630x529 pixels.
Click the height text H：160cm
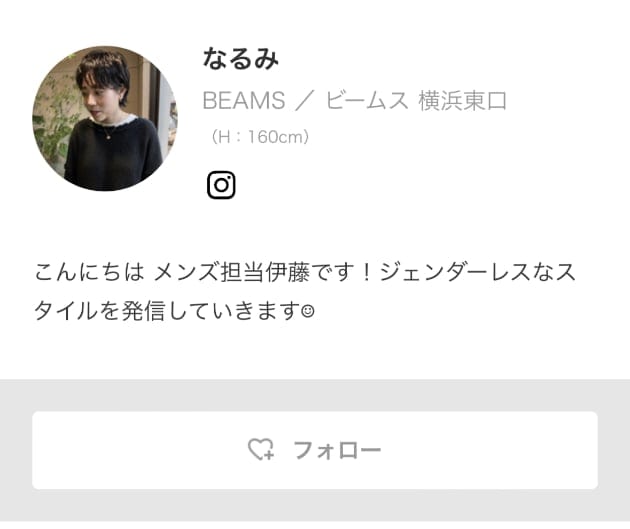point(260,137)
